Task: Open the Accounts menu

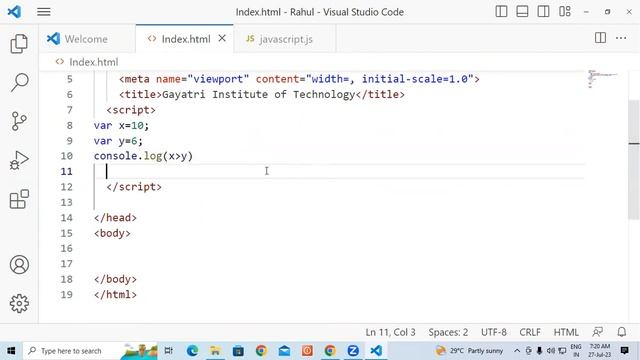Action: pyautogui.click(x=19, y=264)
